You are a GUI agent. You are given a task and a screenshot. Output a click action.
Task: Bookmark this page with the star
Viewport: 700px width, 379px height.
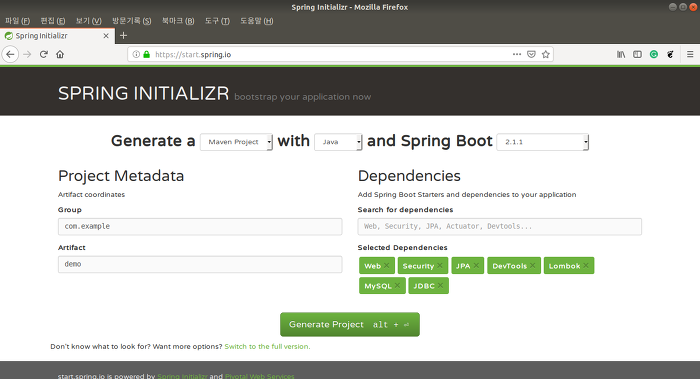[x=546, y=54]
